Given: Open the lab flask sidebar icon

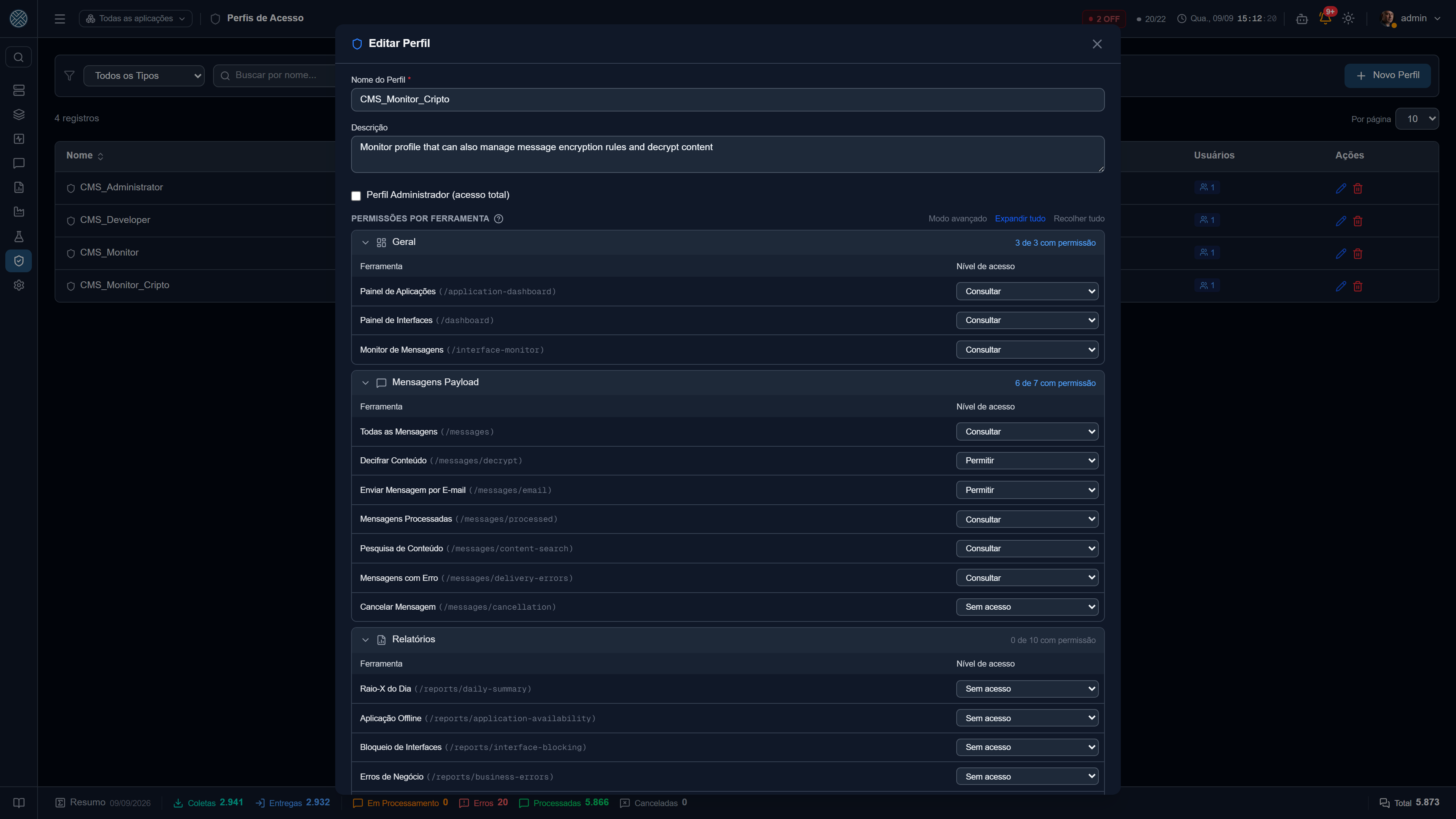Looking at the screenshot, I should [x=19, y=236].
